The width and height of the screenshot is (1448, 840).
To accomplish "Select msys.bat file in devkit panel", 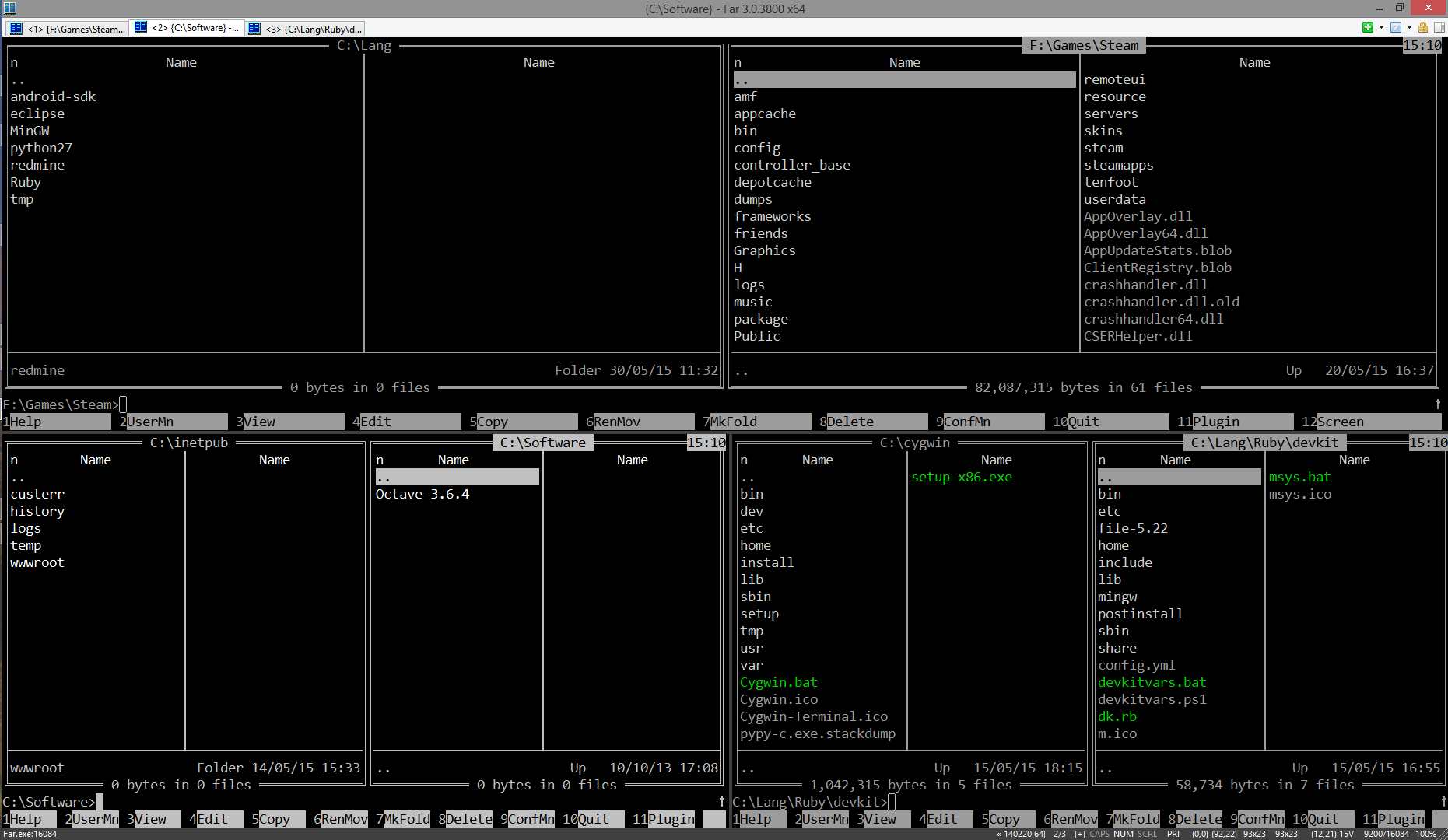I will (x=1300, y=477).
